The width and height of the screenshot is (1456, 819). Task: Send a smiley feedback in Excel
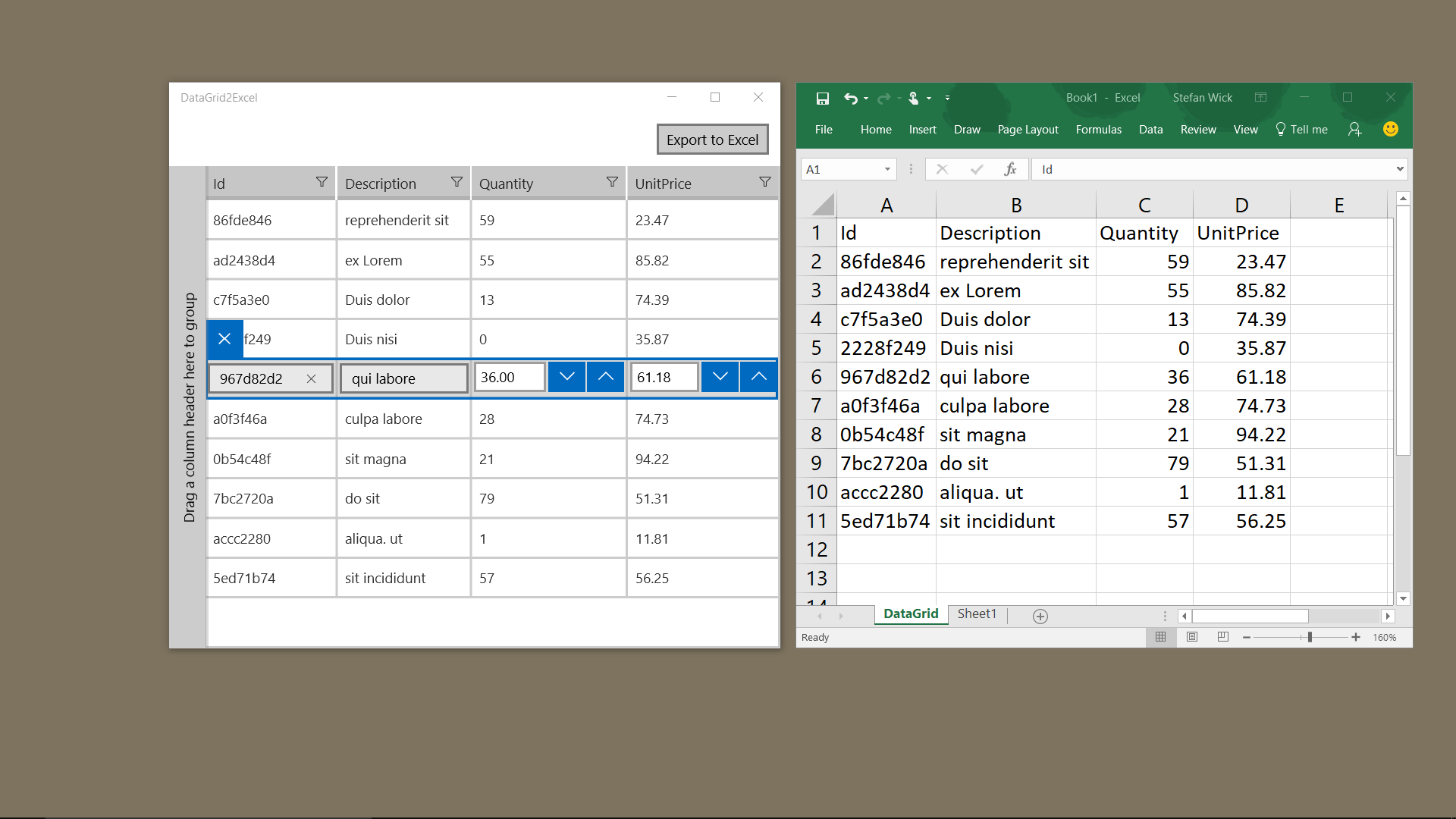click(1391, 129)
